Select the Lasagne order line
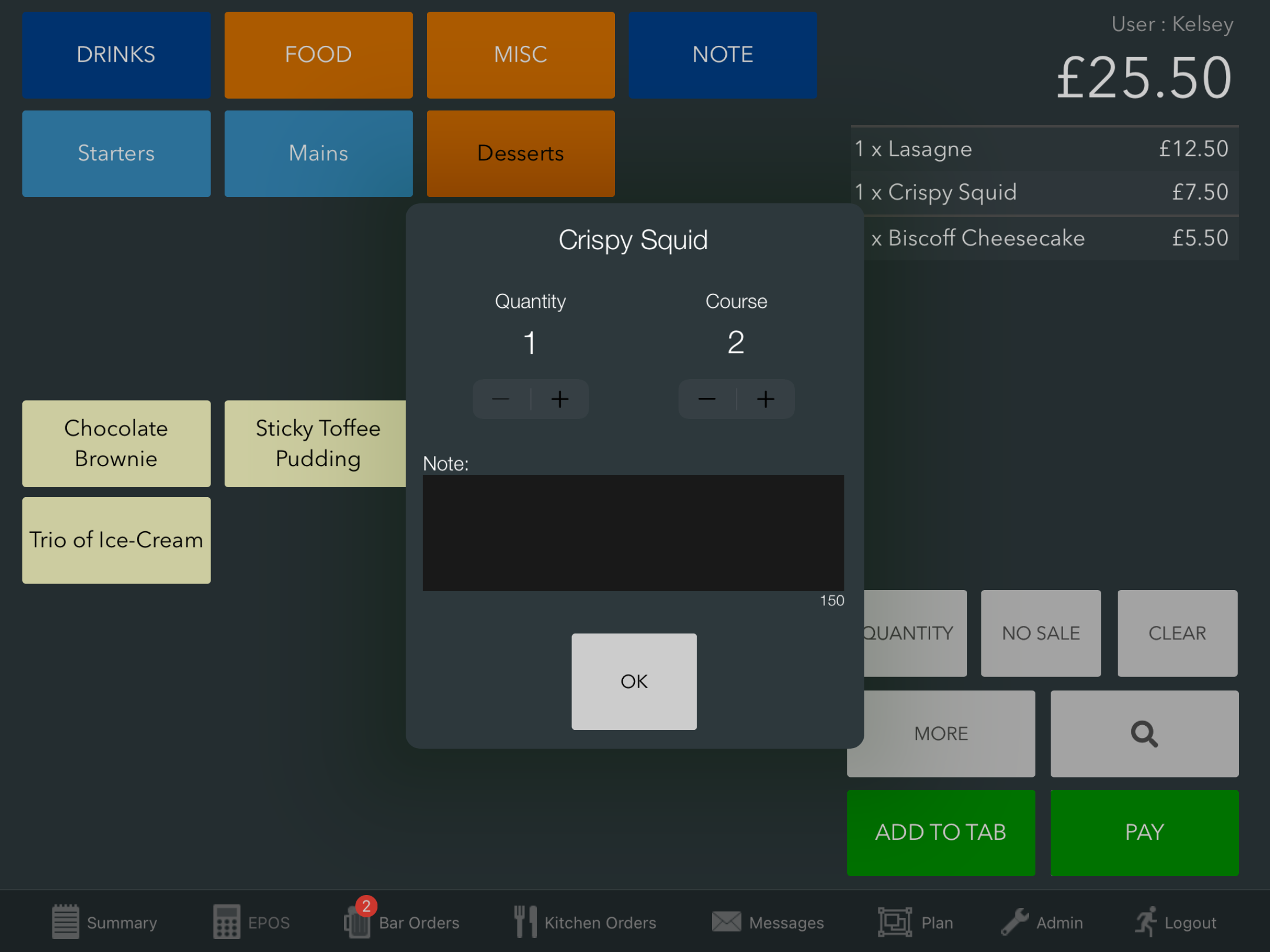The height and width of the screenshot is (952, 1270). point(1044,149)
